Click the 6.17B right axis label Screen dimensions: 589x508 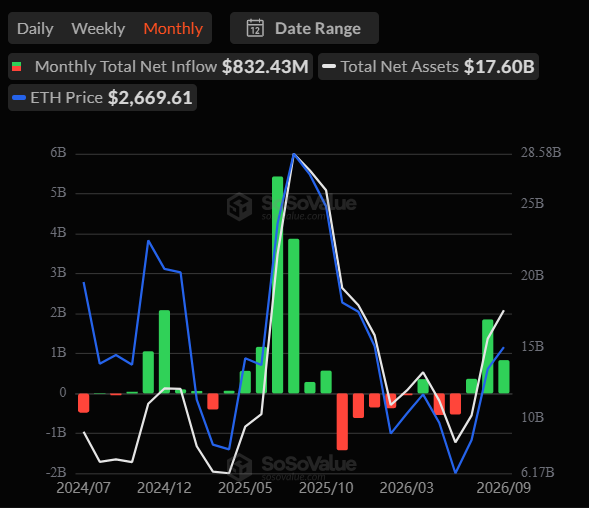pos(538,472)
